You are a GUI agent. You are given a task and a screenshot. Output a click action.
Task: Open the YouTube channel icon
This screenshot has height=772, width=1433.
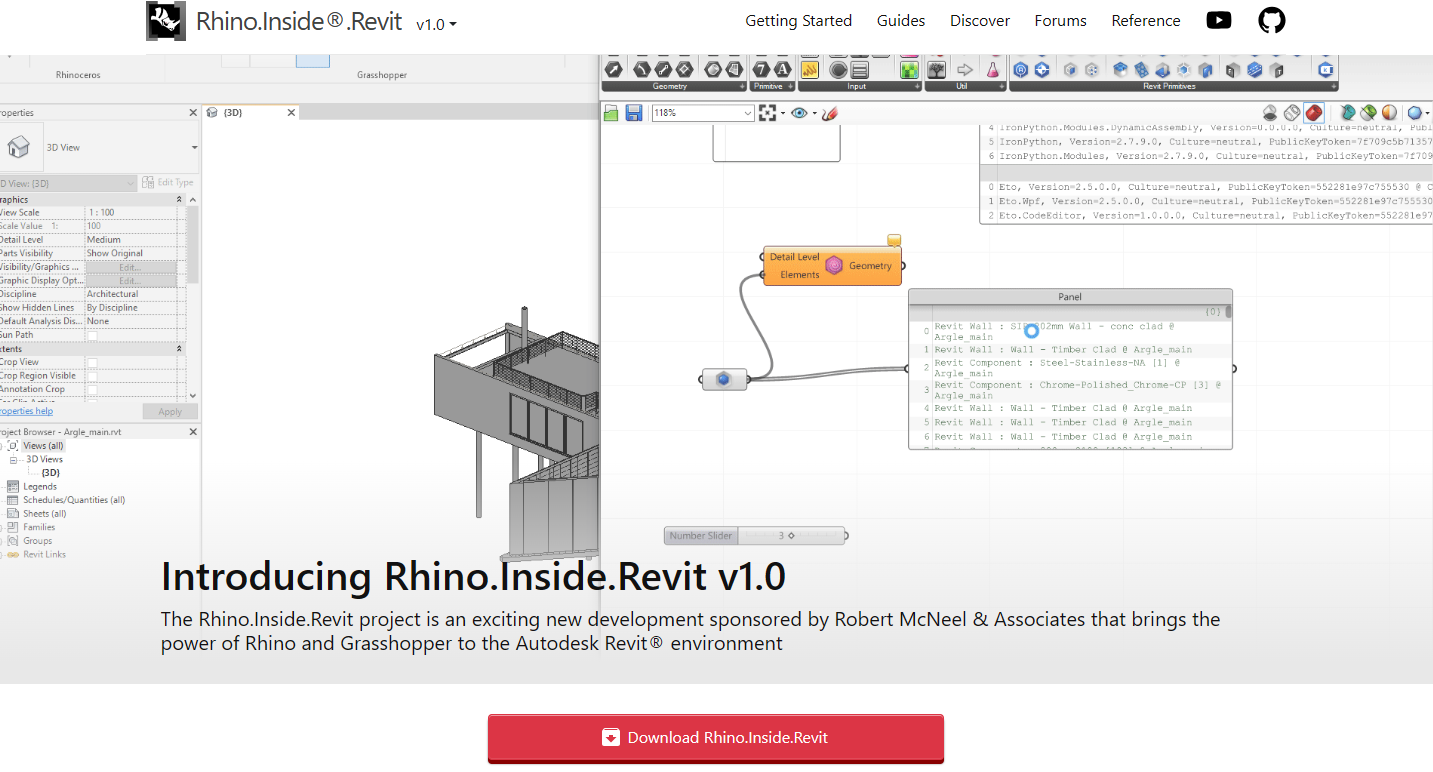pyautogui.click(x=1218, y=20)
